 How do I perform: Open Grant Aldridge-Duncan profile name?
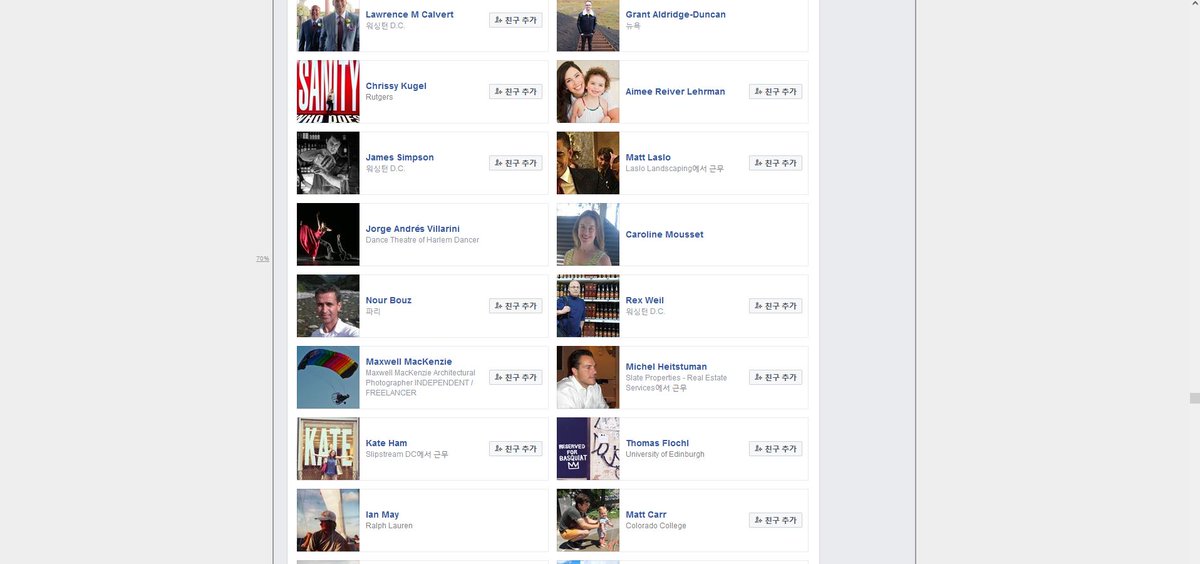point(676,15)
